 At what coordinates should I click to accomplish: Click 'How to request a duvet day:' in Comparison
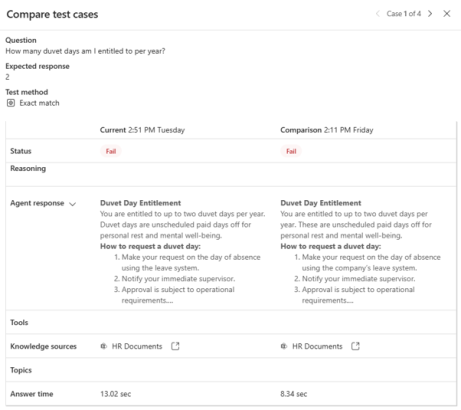(331, 247)
